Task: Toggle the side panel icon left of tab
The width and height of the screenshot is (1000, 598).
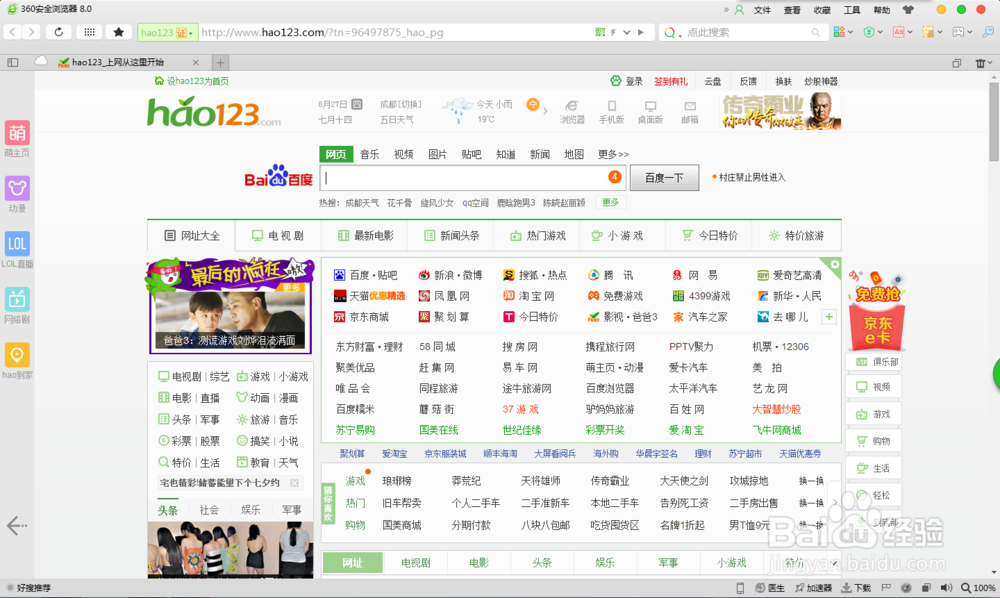Action: [13, 62]
